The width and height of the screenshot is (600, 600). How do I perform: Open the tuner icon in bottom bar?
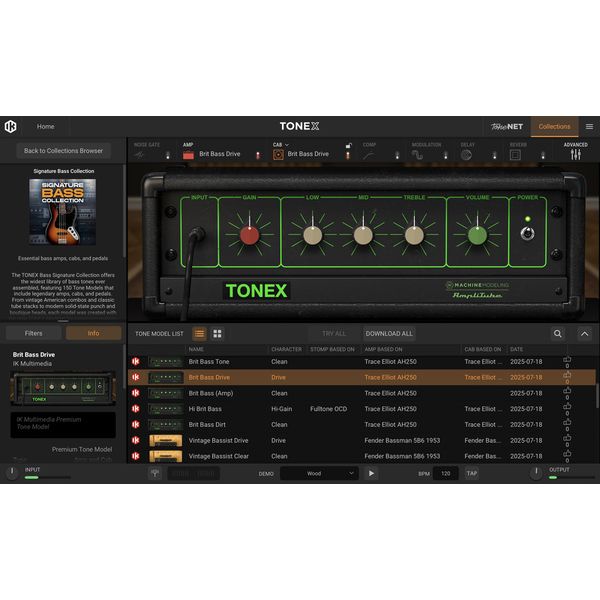tap(155, 473)
